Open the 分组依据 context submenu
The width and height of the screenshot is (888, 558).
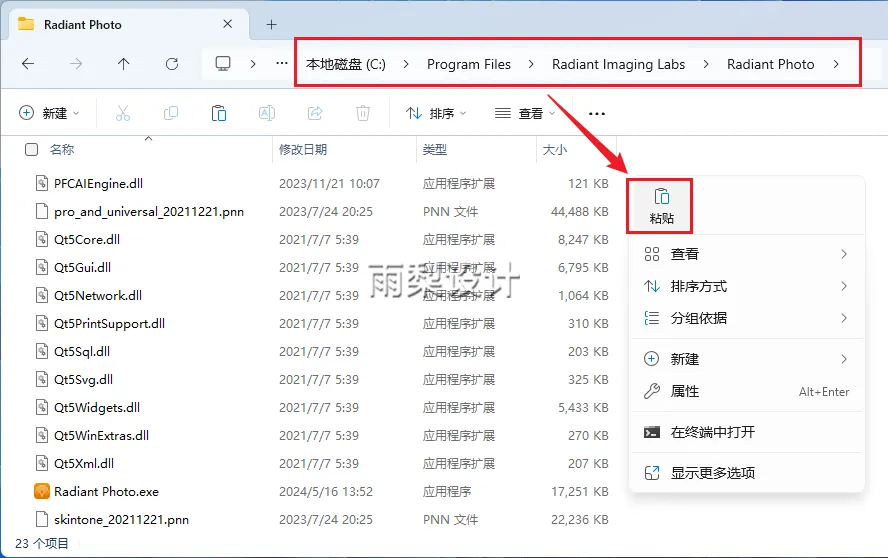(746, 318)
